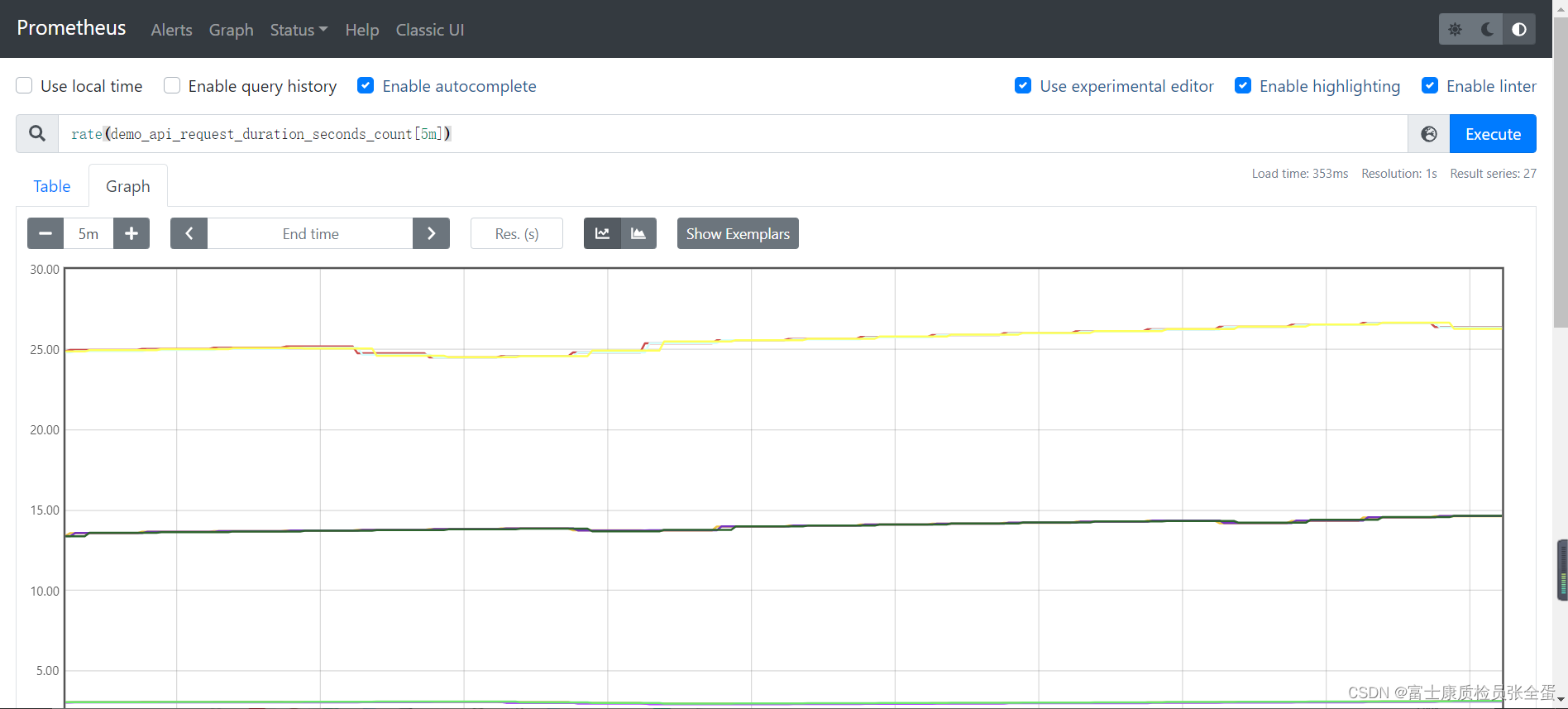Screen dimensions: 1568x709
Task: Click the 10.00 y-axis label
Action: (x=45, y=592)
